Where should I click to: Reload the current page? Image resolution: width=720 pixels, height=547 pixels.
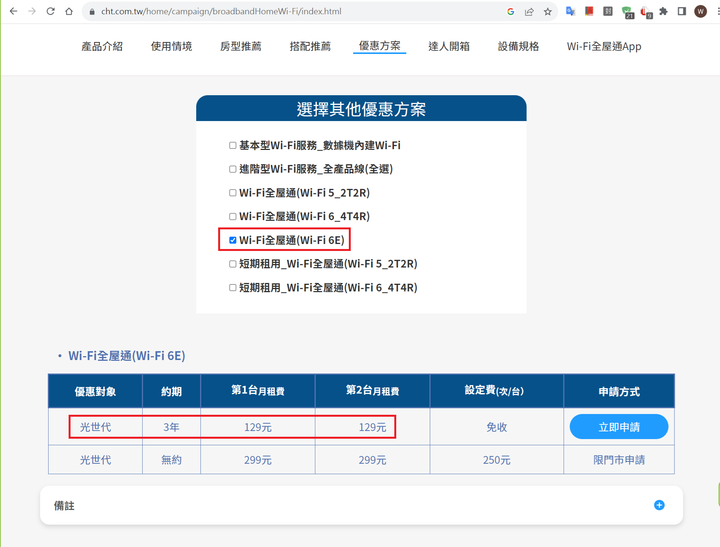click(51, 11)
